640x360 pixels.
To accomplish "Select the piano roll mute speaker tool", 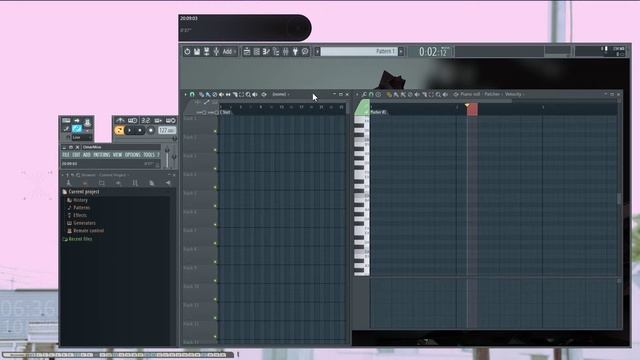I will tap(417, 95).
